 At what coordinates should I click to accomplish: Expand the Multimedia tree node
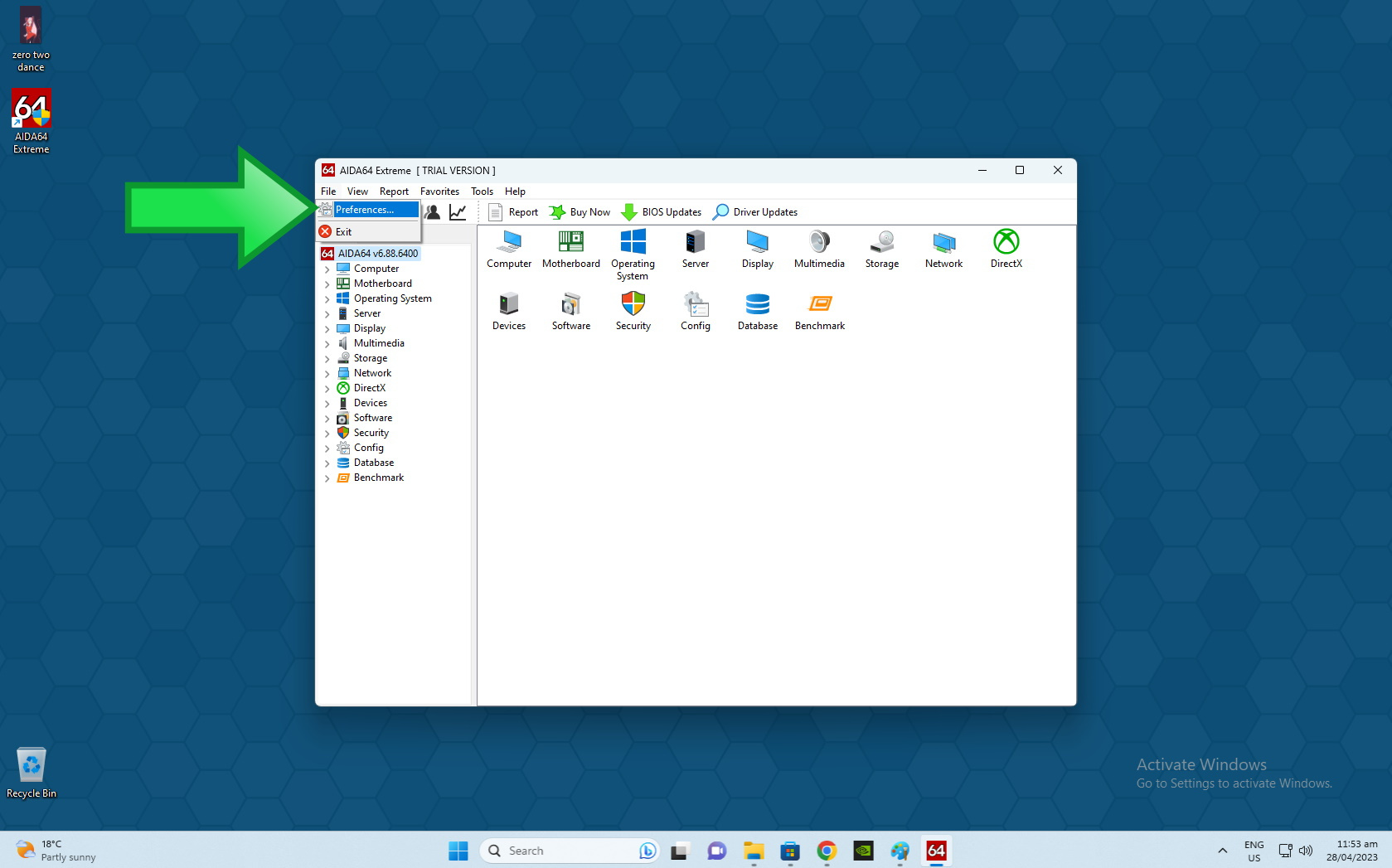[x=327, y=344]
